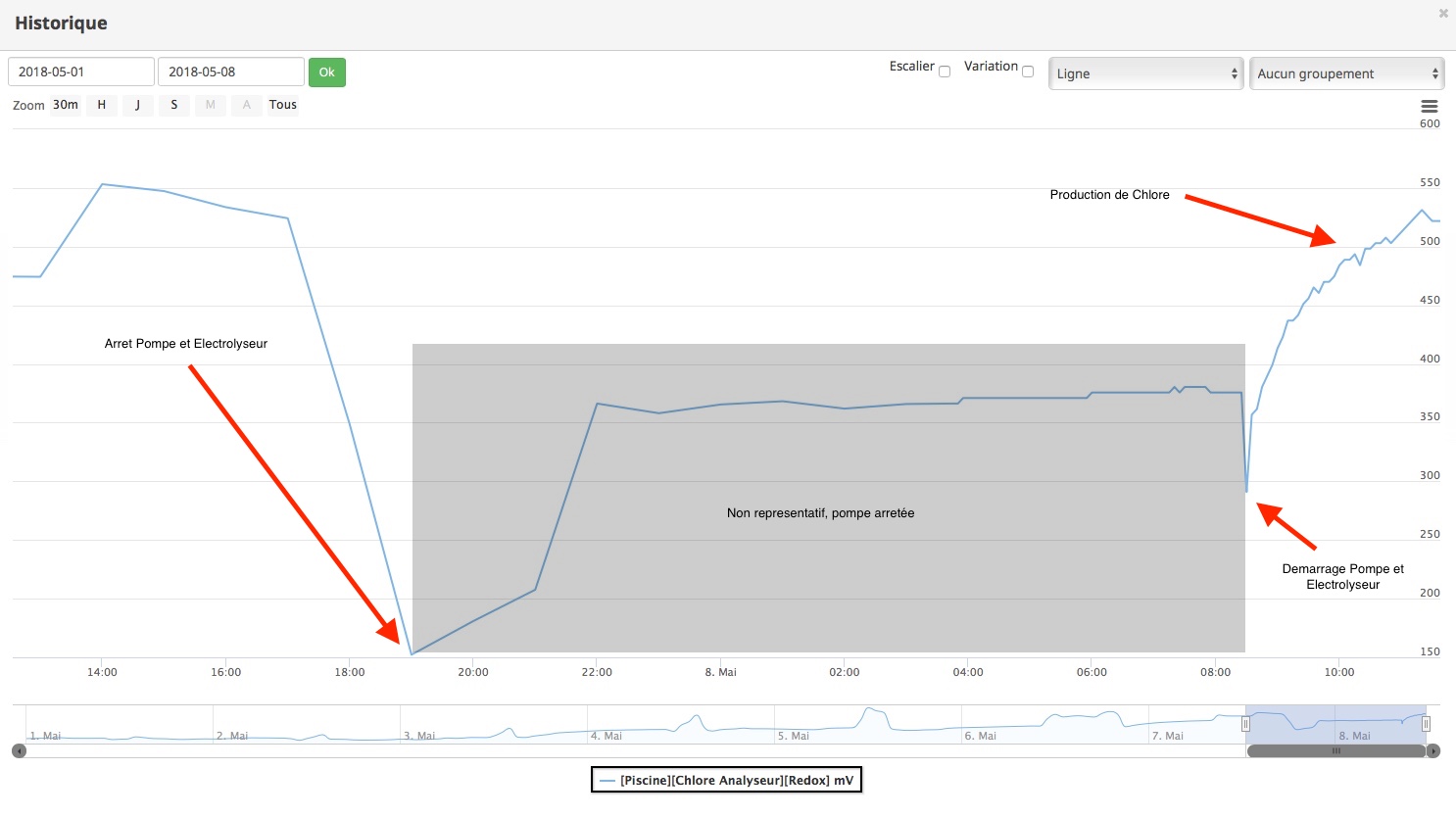Grab the left navigator range handle

[1246, 724]
